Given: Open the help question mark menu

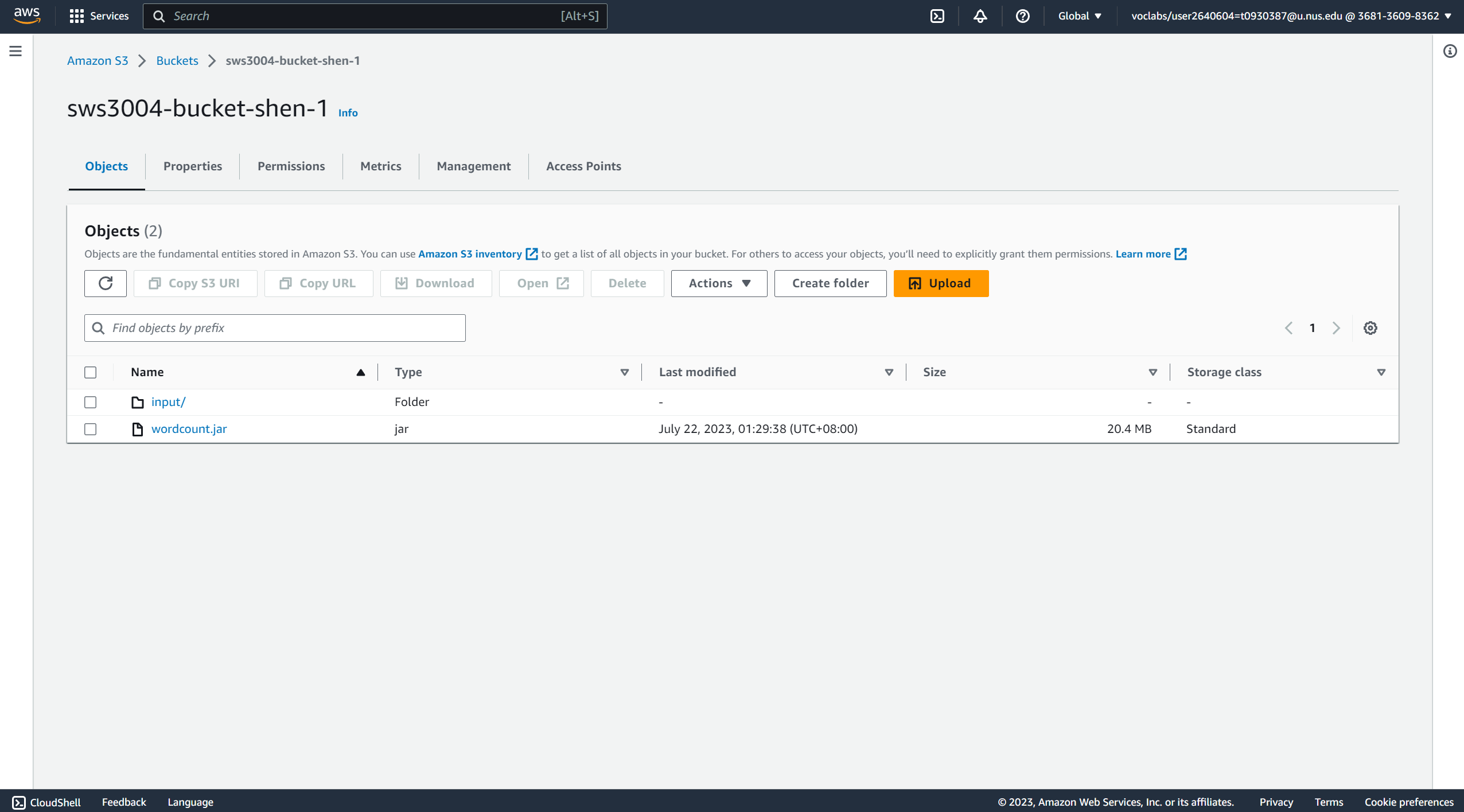Looking at the screenshot, I should (1022, 16).
